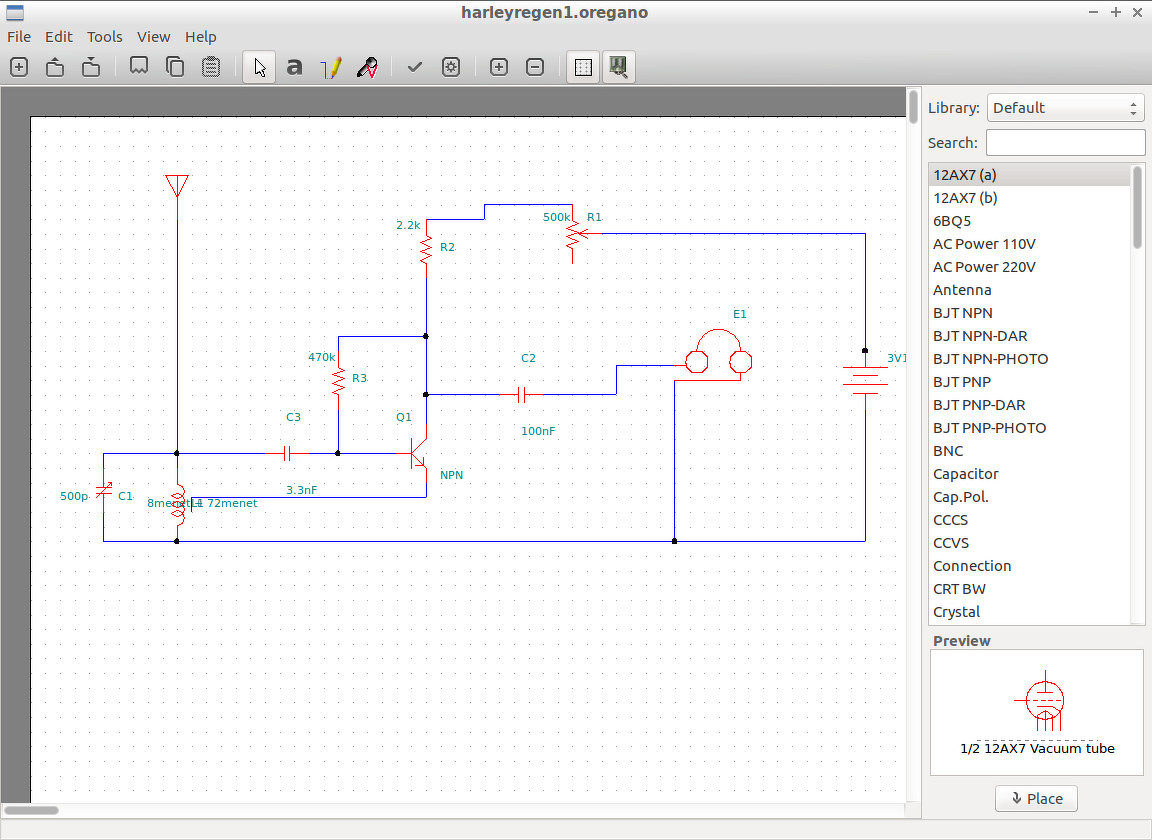Focus the part Search field
Viewport: 1152px width, 840px height.
[1065, 143]
